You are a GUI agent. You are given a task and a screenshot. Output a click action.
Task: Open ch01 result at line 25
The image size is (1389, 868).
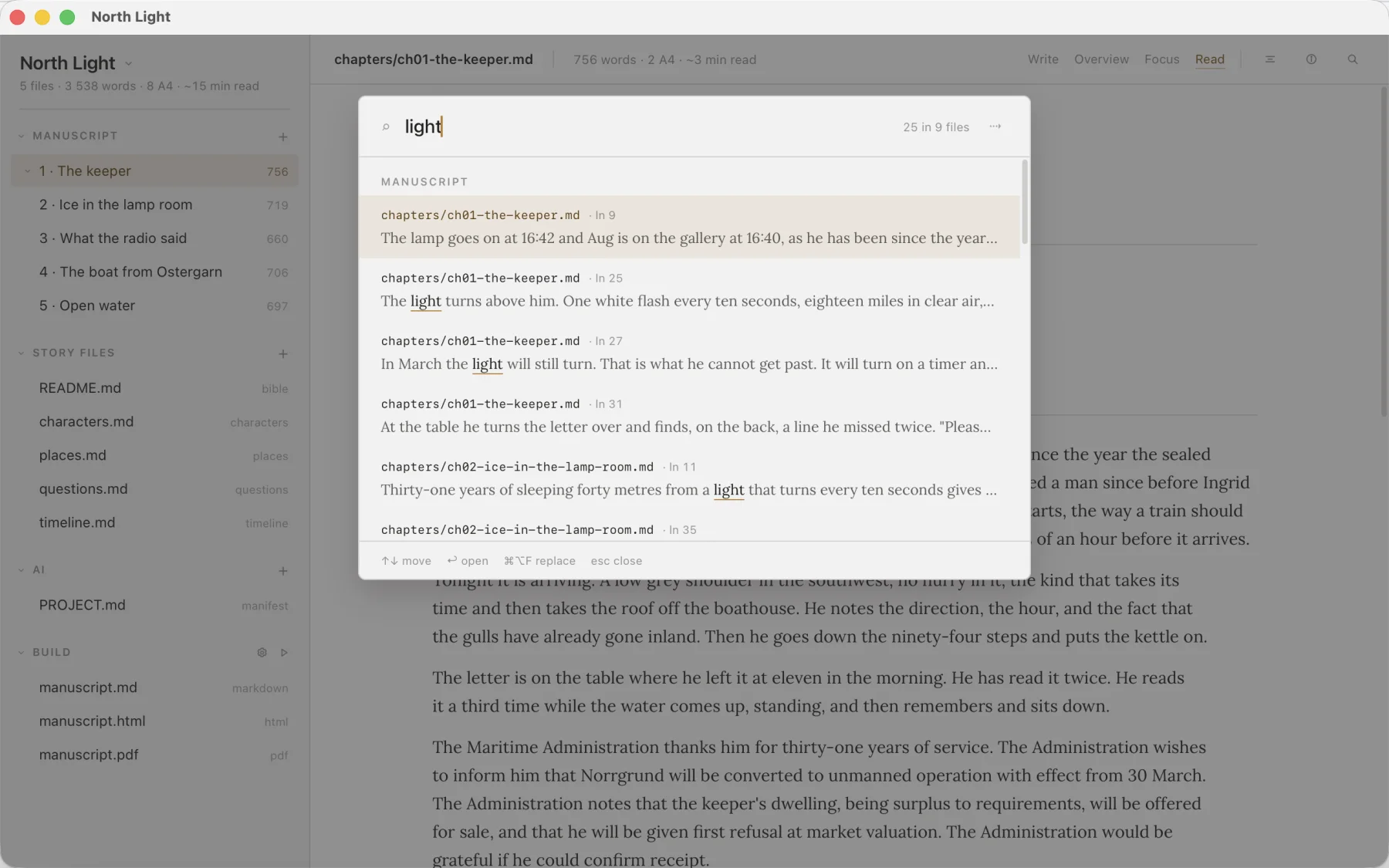pyautogui.click(x=689, y=290)
